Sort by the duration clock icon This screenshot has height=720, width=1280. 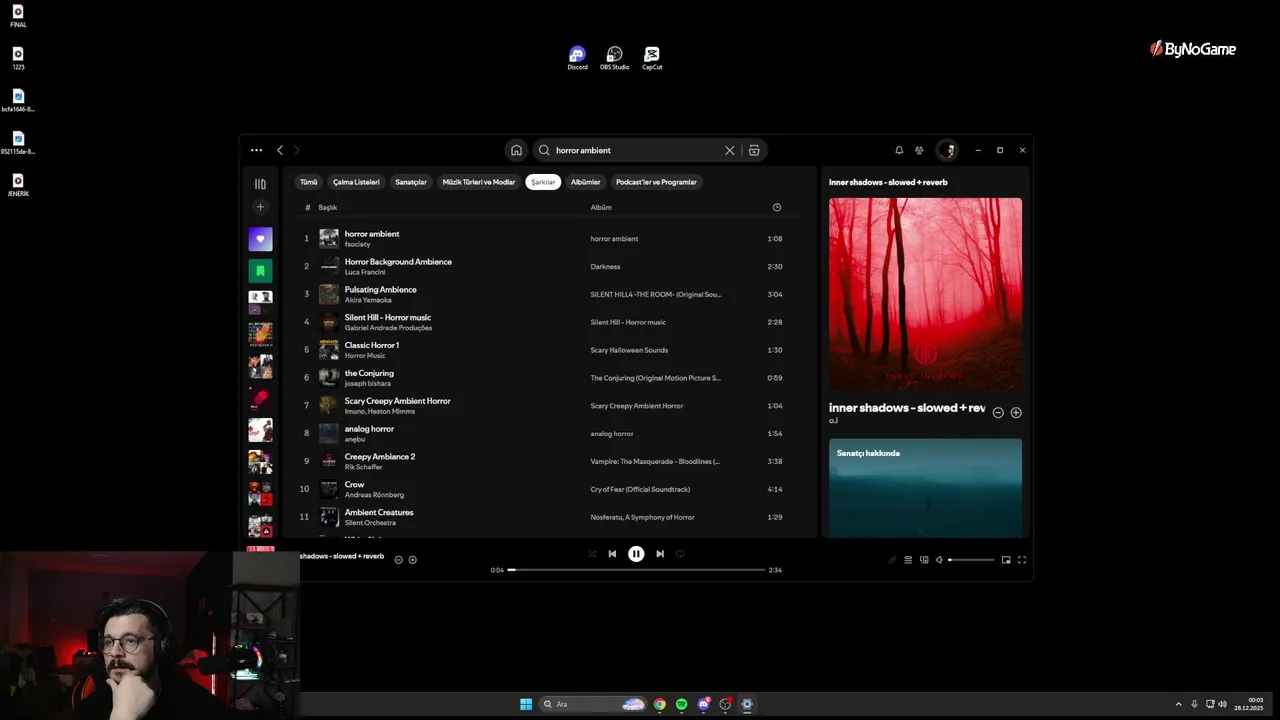pos(777,207)
